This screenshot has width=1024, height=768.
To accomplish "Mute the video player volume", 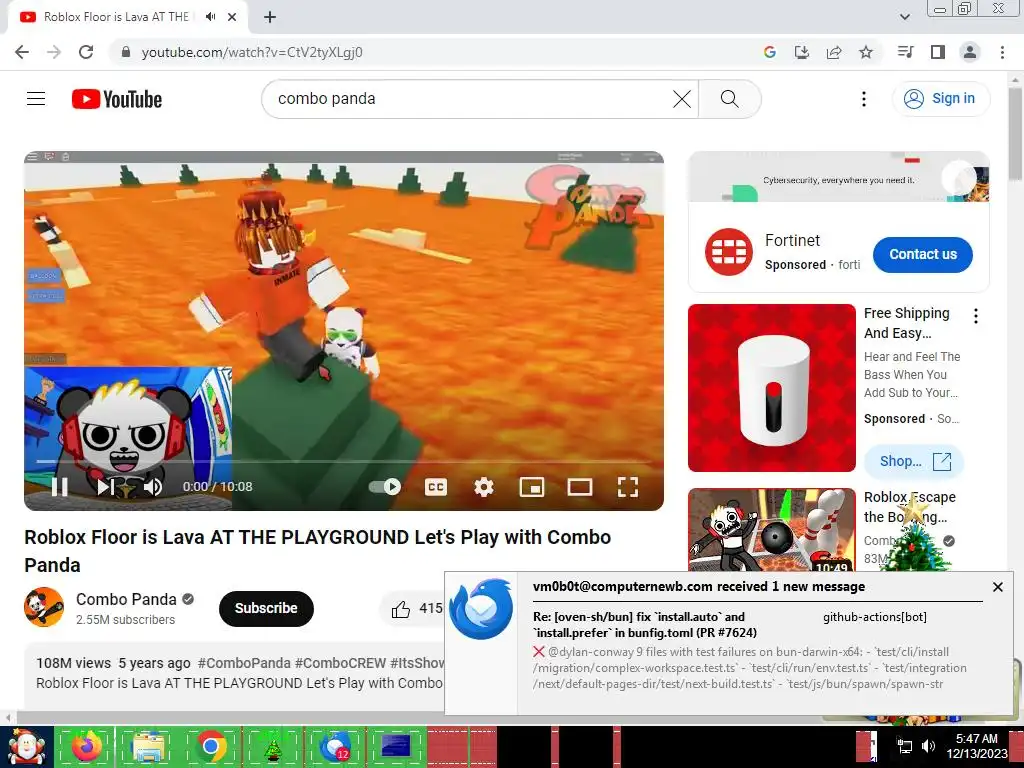I will coord(153,487).
